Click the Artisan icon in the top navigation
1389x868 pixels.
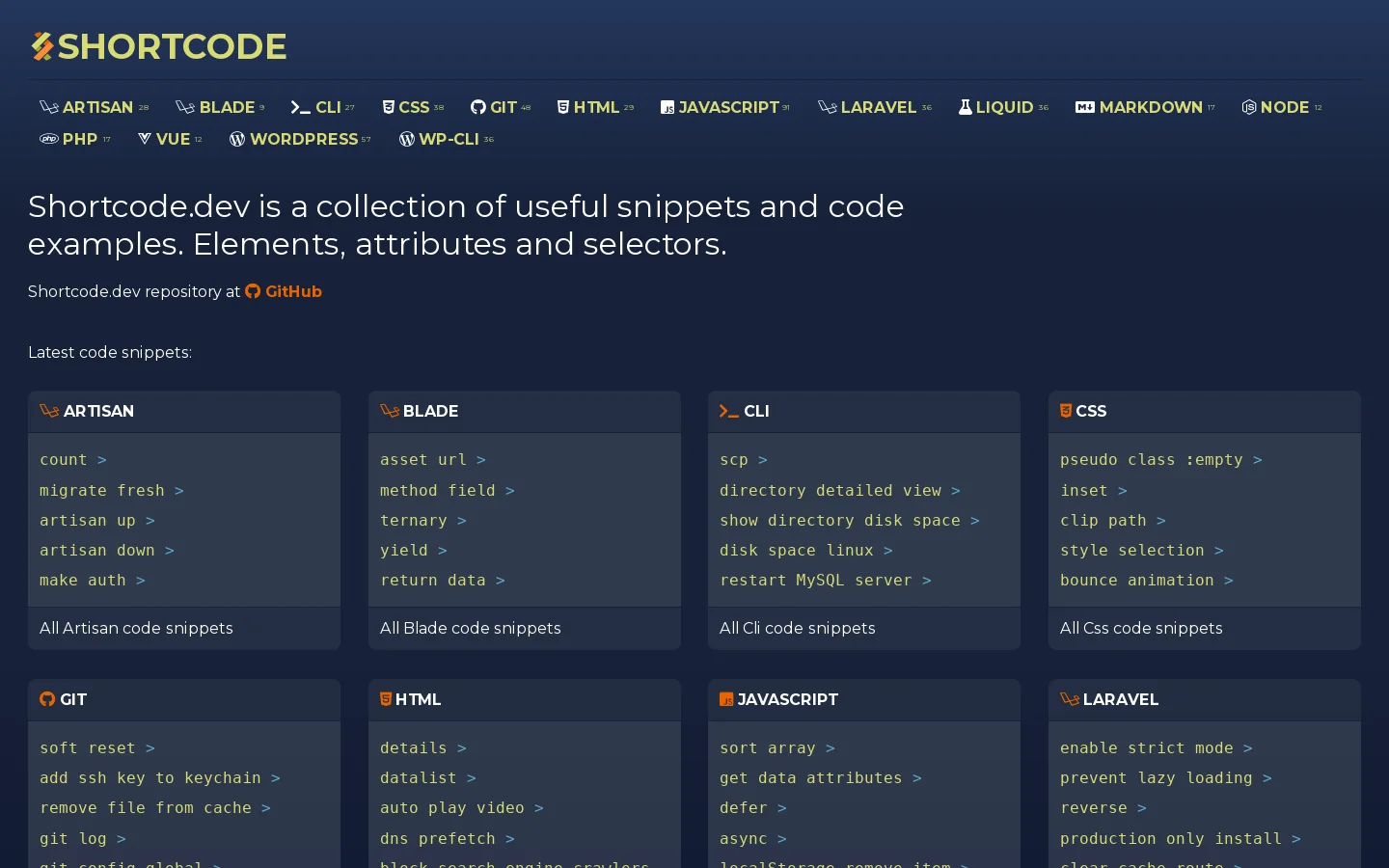(x=48, y=107)
